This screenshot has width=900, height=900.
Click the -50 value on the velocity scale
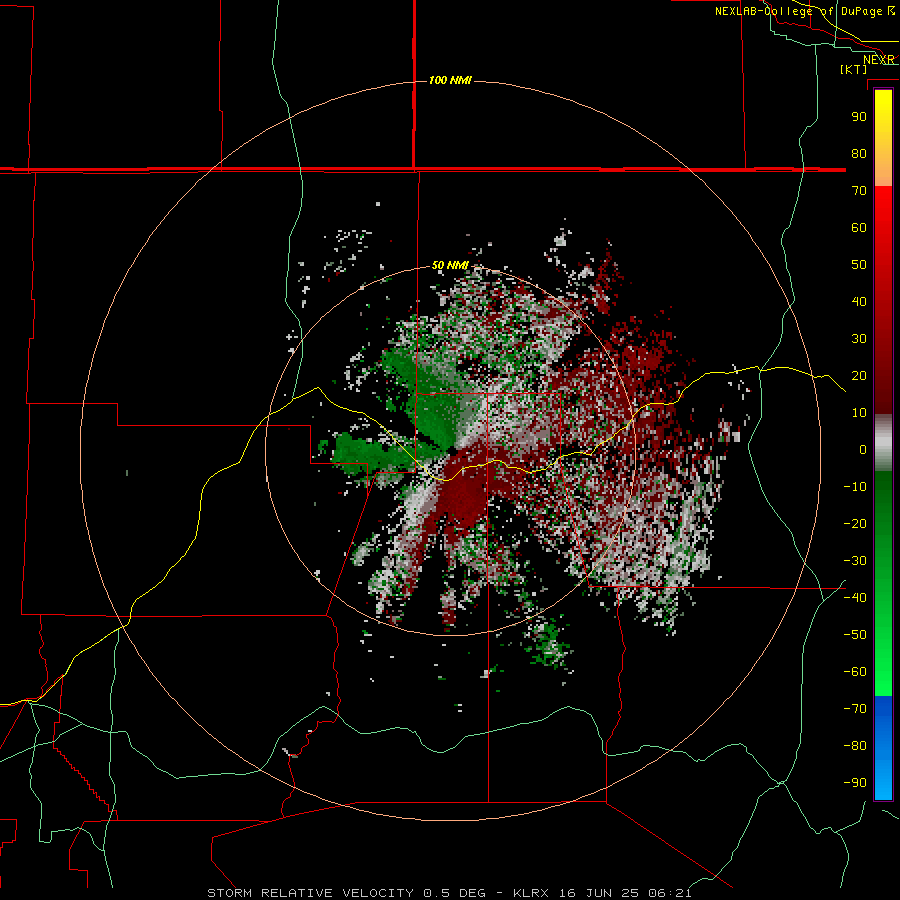(855, 635)
